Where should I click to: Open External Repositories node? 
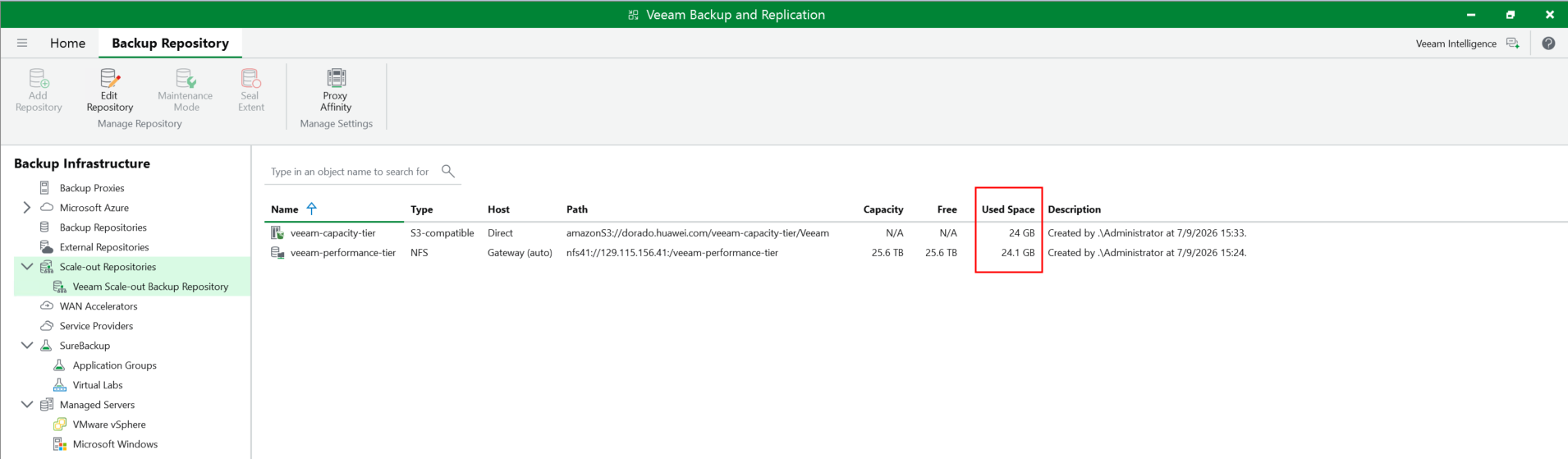pos(104,247)
